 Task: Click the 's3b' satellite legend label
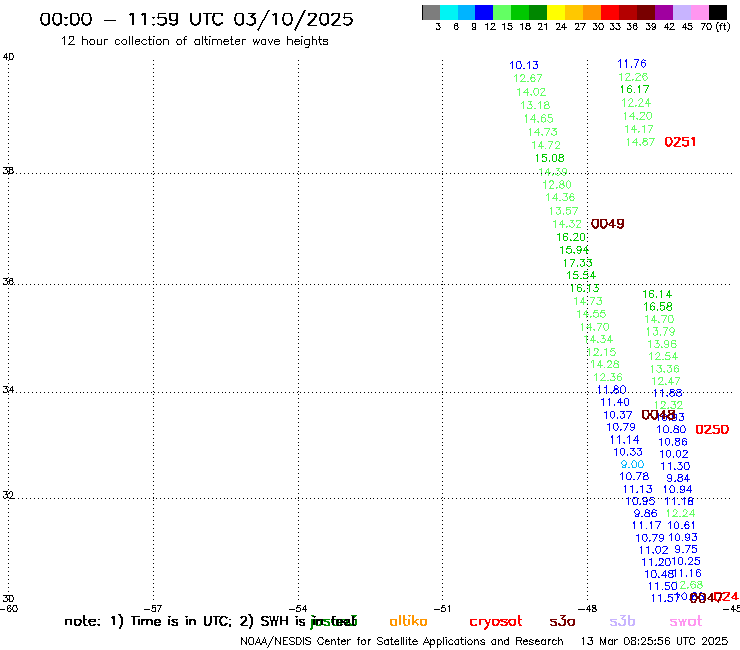(622, 621)
